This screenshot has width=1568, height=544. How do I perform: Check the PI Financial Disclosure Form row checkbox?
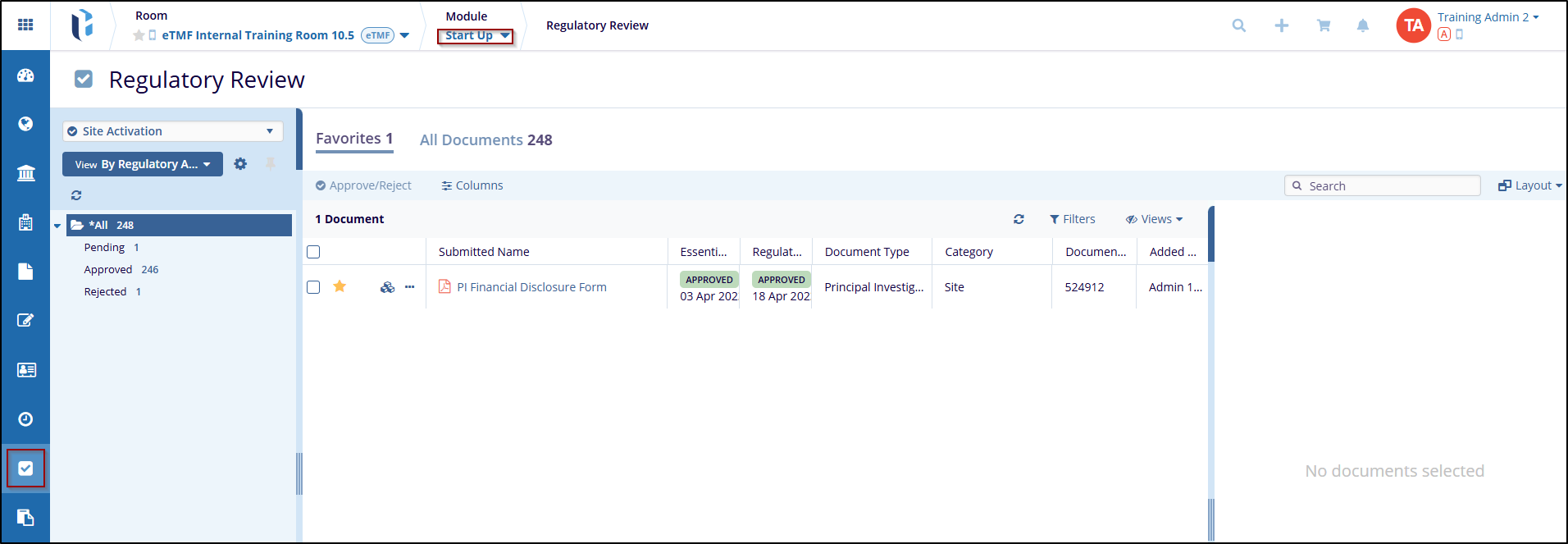click(x=313, y=287)
